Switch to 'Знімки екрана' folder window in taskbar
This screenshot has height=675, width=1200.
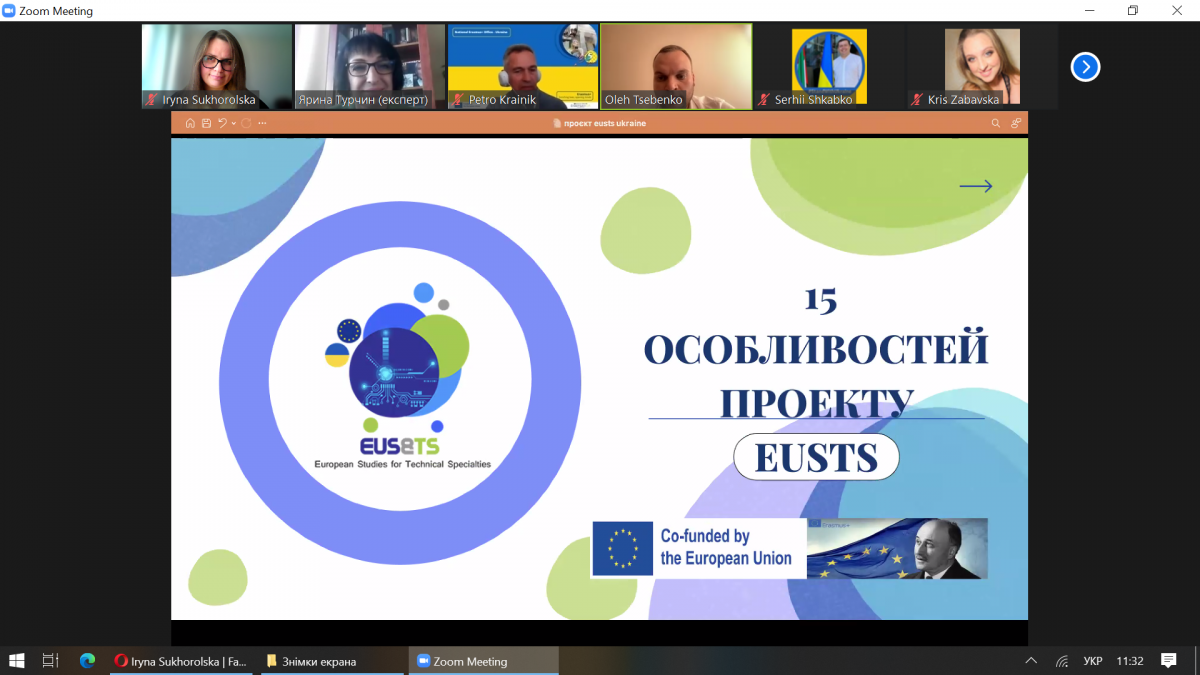[333, 661]
